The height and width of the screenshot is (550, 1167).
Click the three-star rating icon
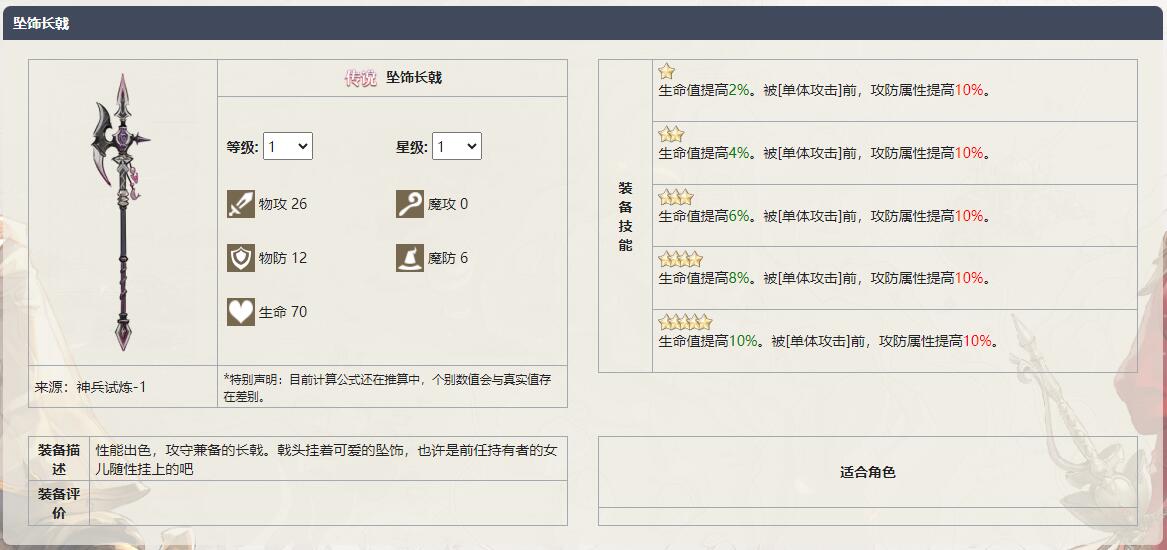tap(676, 197)
